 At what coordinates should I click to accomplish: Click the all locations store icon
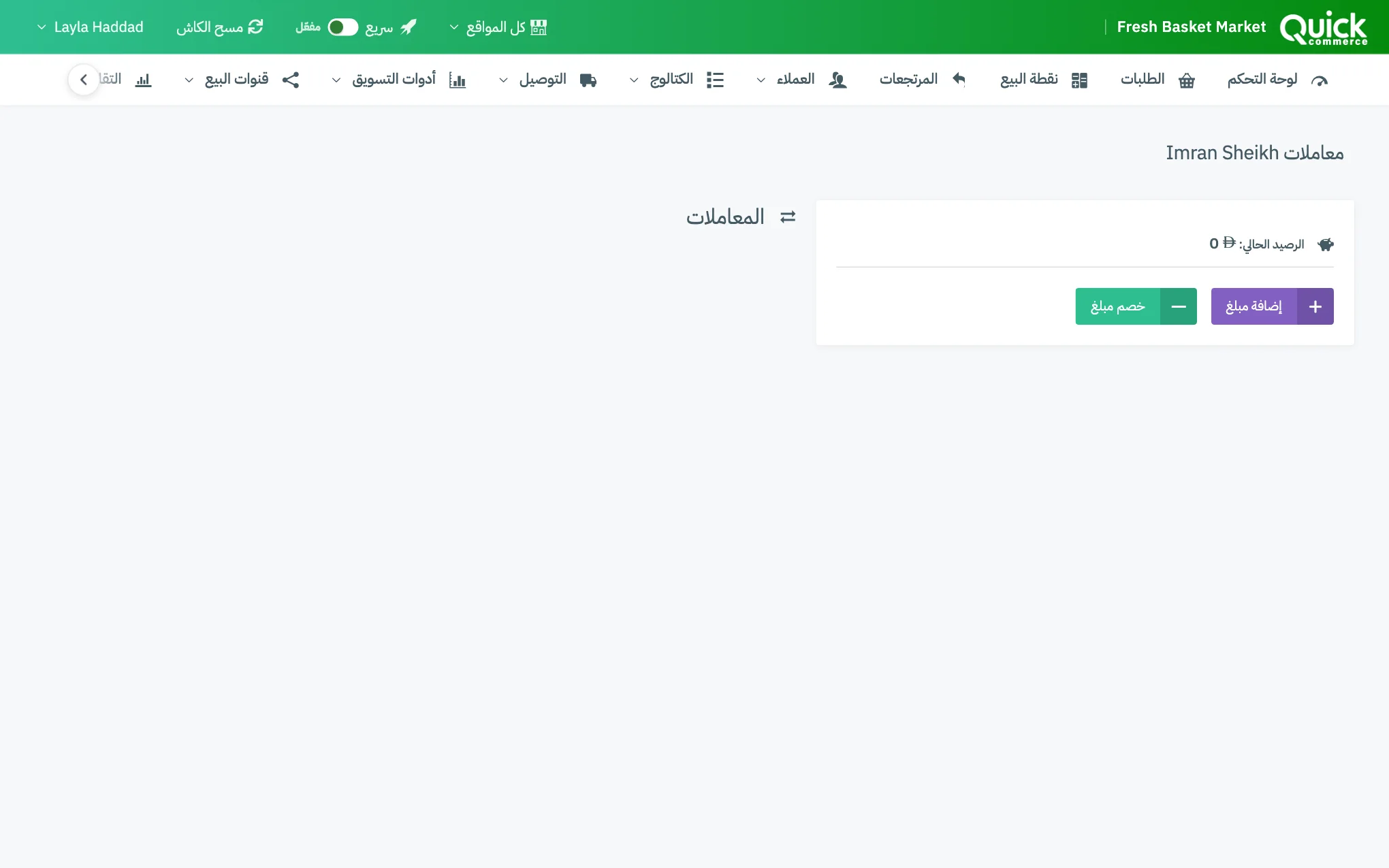[539, 27]
